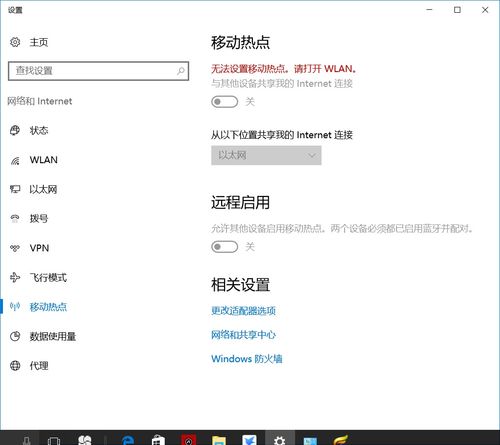The image size is (500, 445).
Task: Select the 飞行模式 airplane icon
Action: tap(15, 277)
